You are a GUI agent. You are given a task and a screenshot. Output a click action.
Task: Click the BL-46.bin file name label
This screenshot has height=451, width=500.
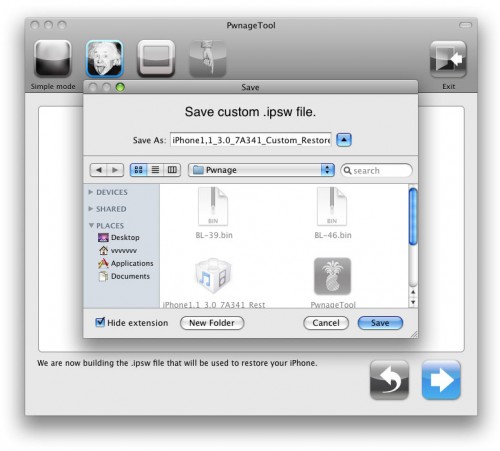pyautogui.click(x=333, y=235)
